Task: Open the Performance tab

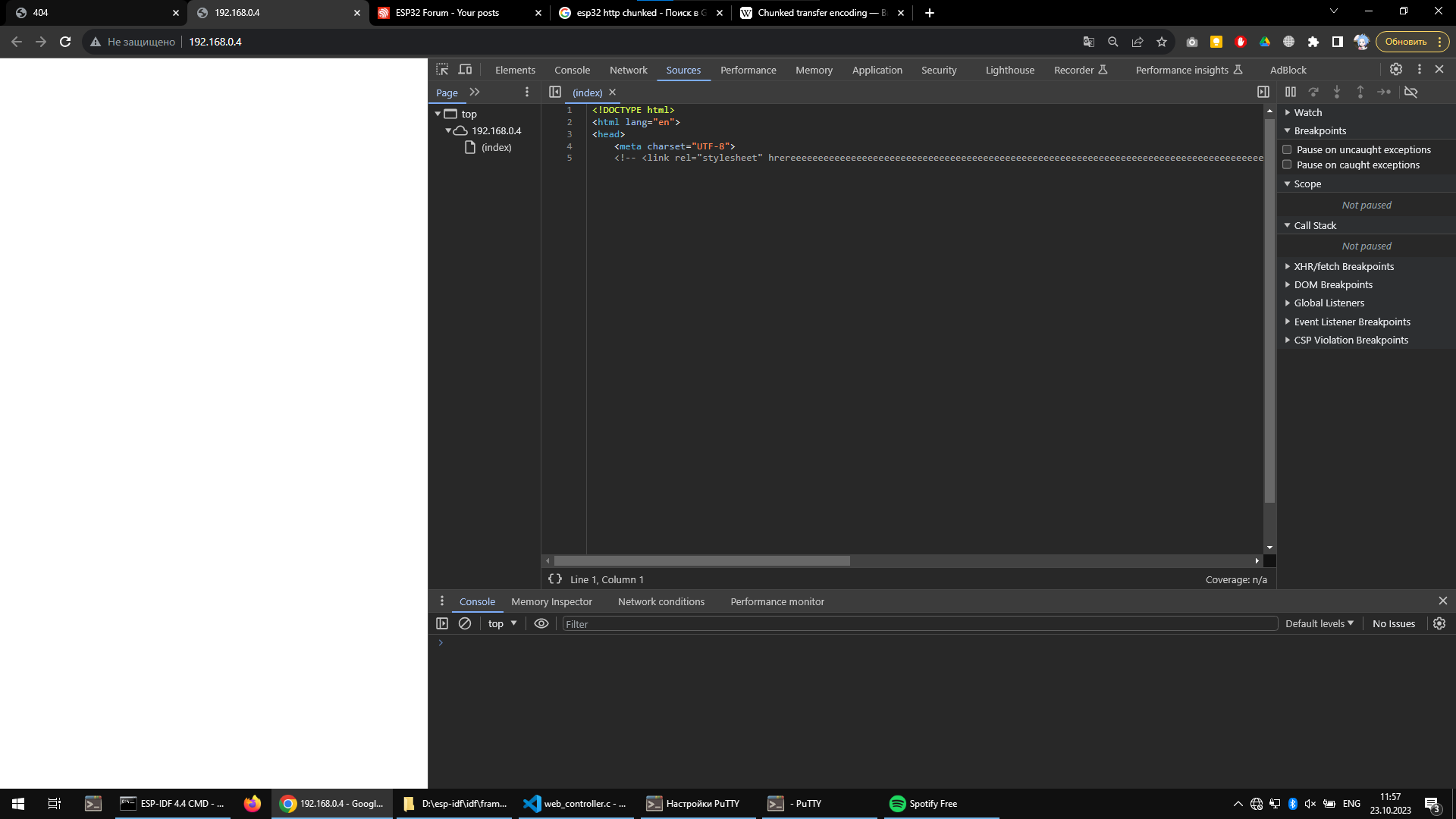Action: [x=748, y=70]
